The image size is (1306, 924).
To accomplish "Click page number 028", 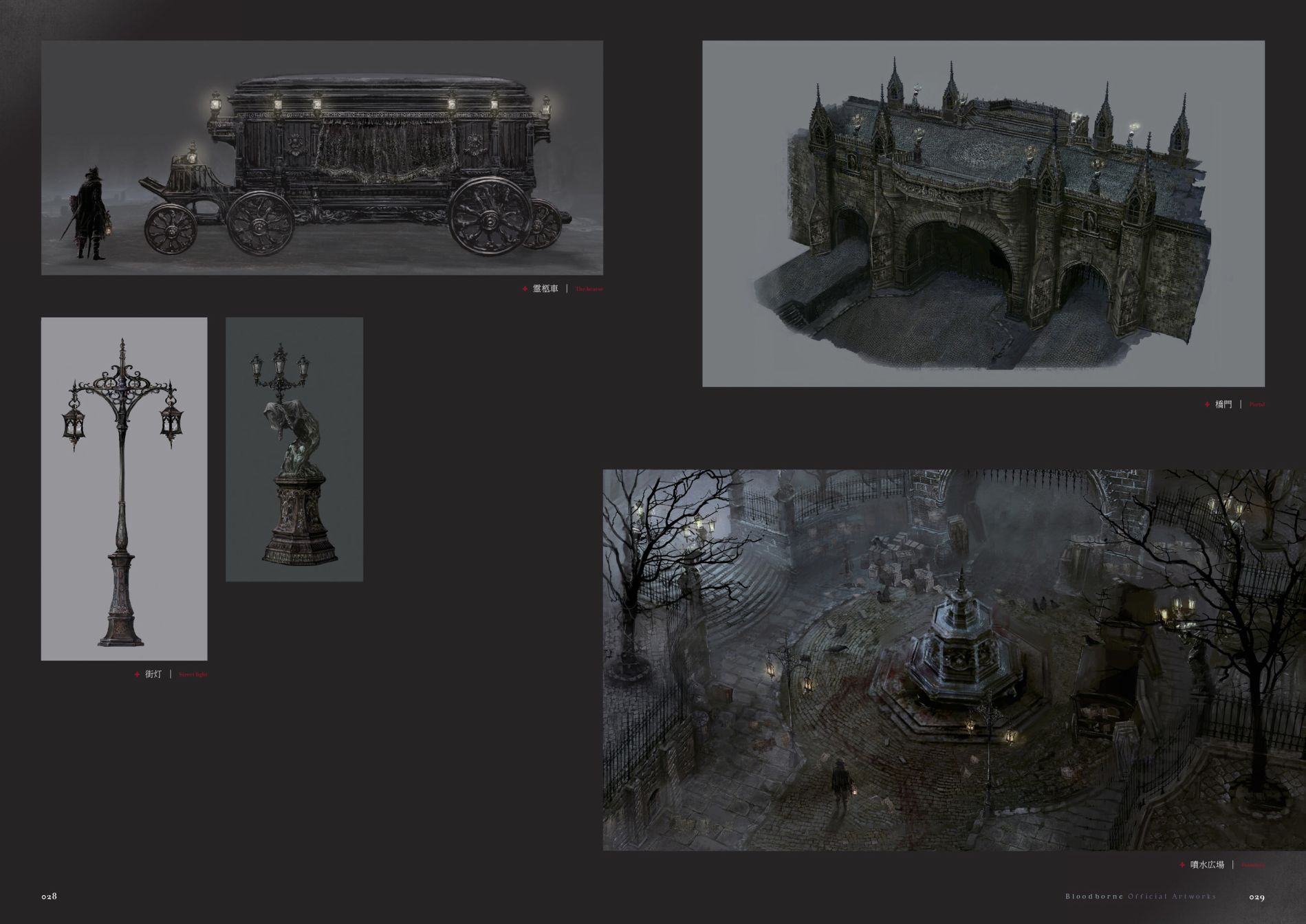I will [x=48, y=896].
